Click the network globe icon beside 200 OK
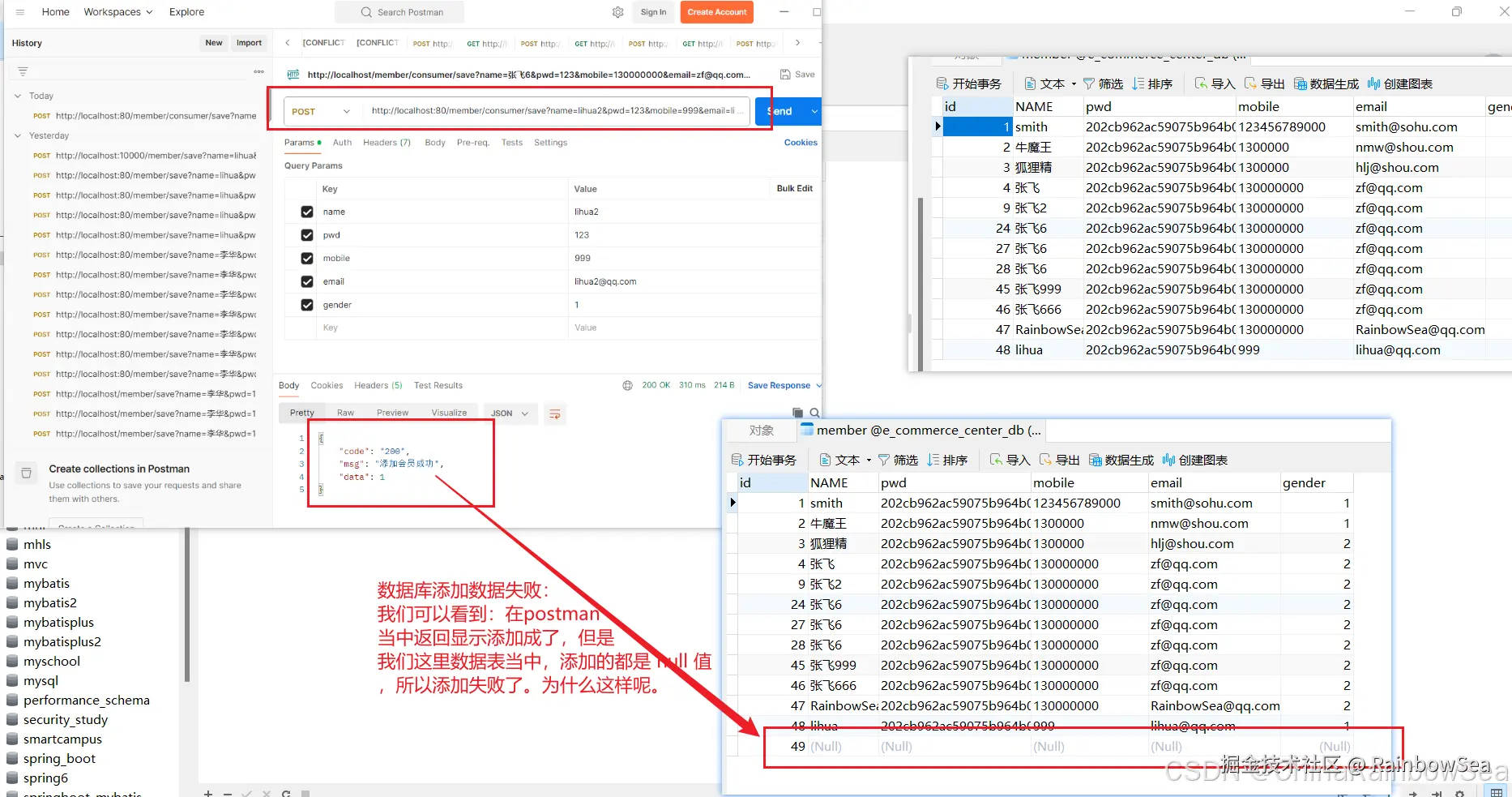The width and height of the screenshot is (1512, 797). coord(627,386)
